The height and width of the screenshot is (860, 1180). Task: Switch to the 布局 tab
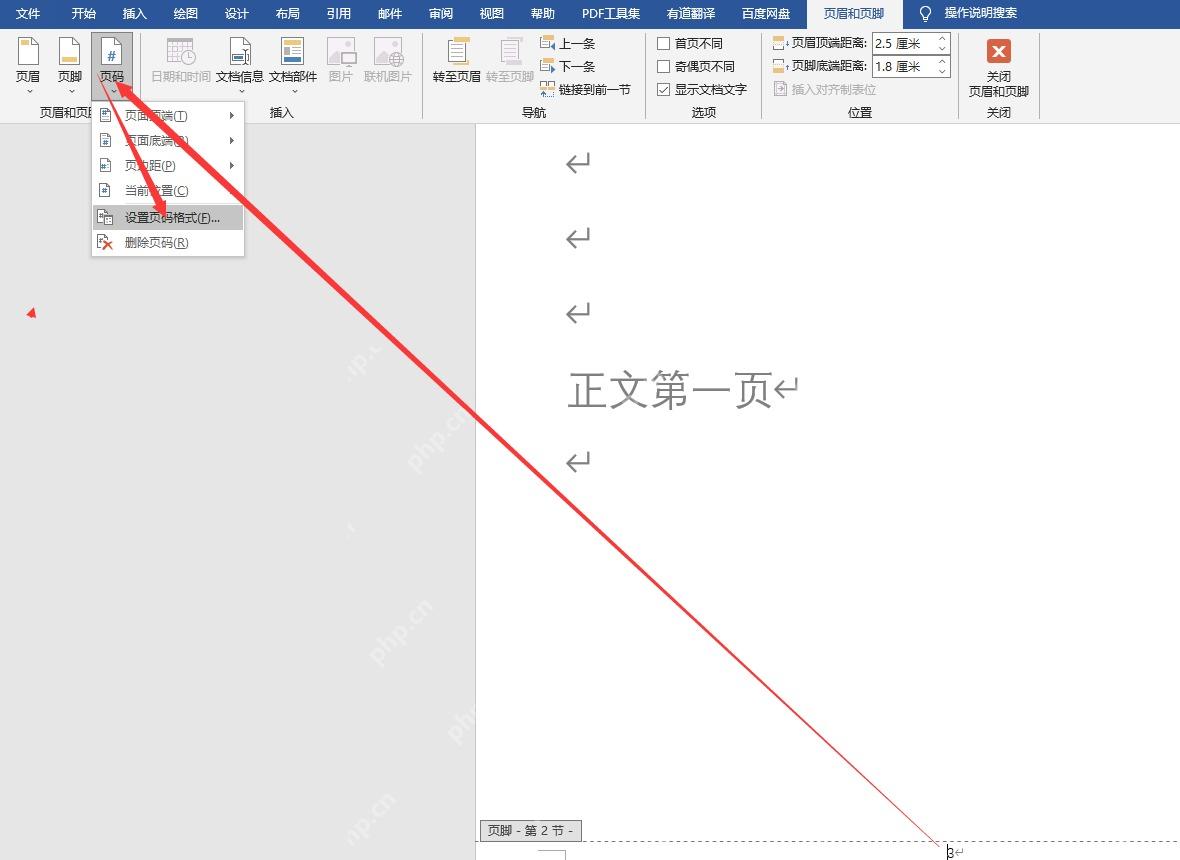coord(287,14)
